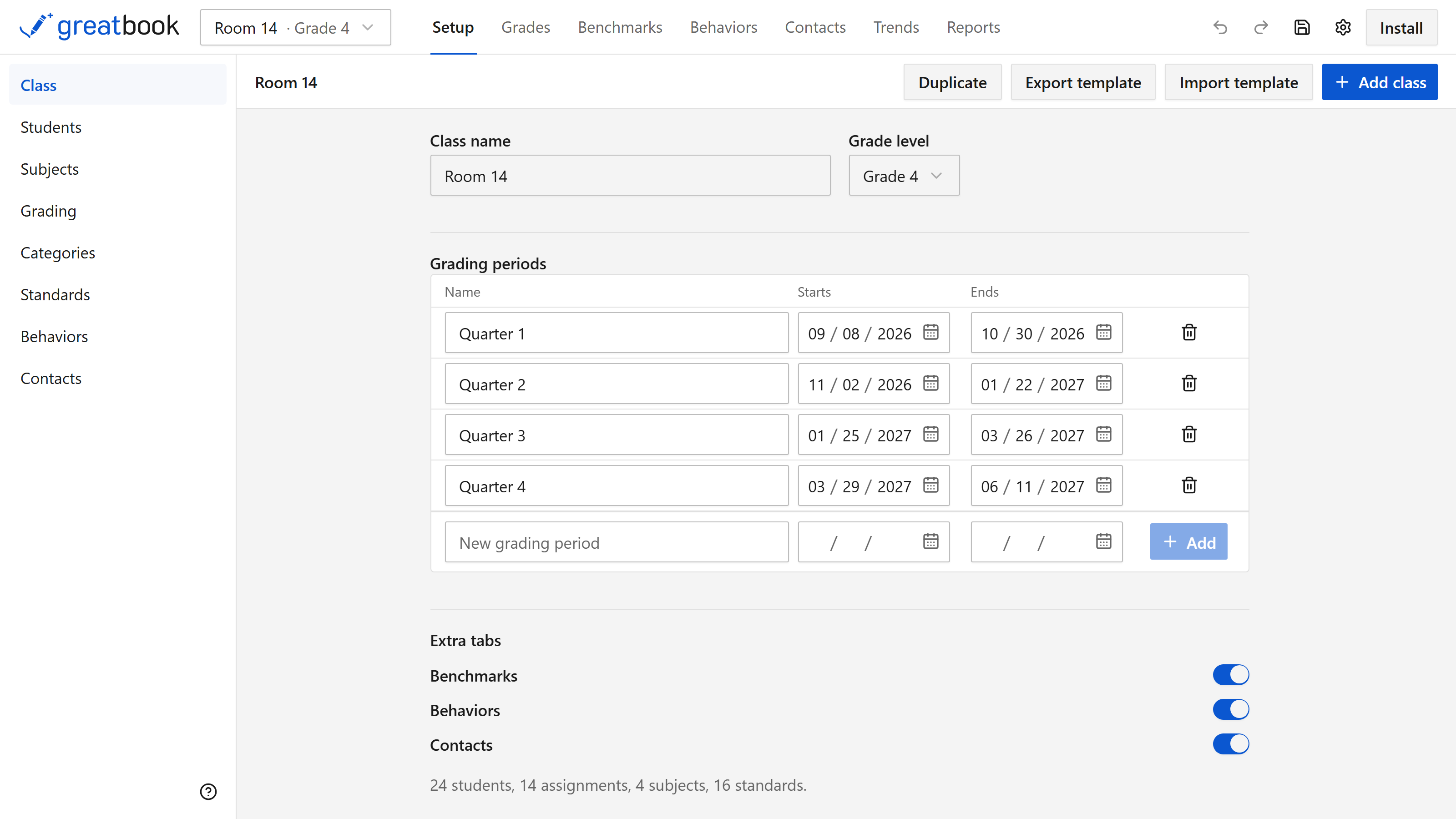The height and width of the screenshot is (819, 1456).
Task: Select Contacts in the sidebar
Action: 117,378
